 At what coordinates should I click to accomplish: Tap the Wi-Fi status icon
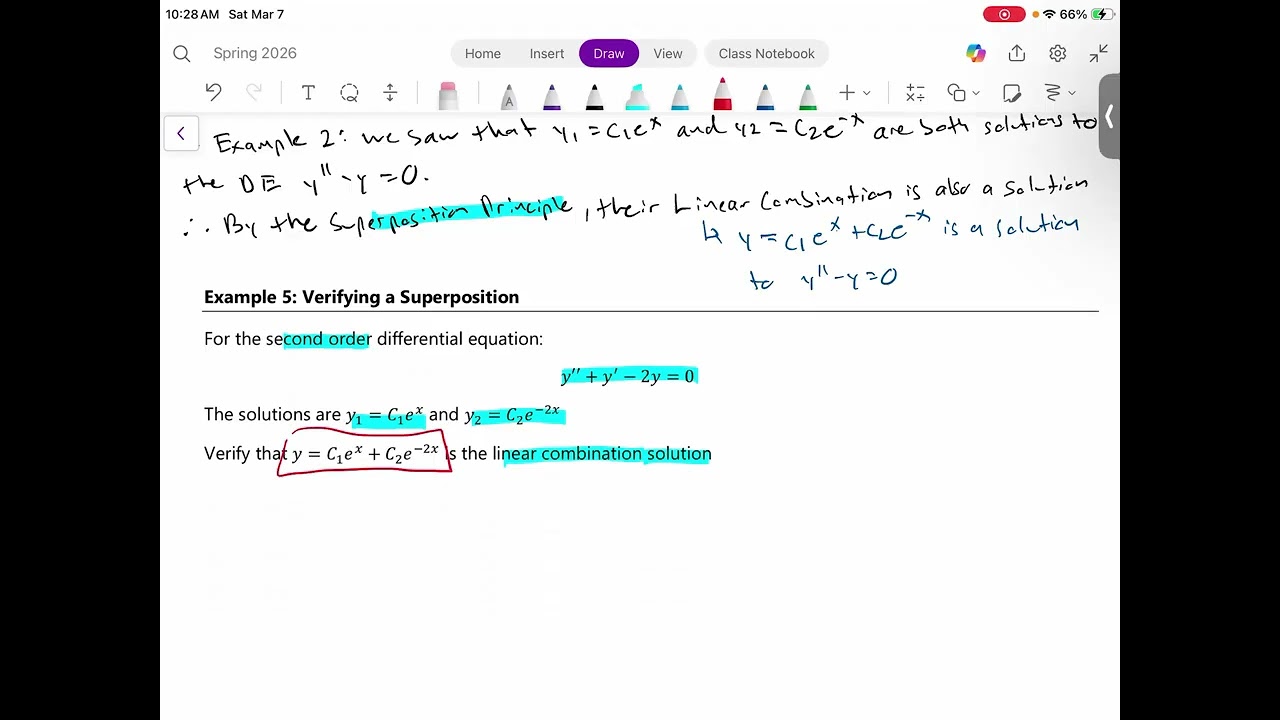[x=1049, y=14]
